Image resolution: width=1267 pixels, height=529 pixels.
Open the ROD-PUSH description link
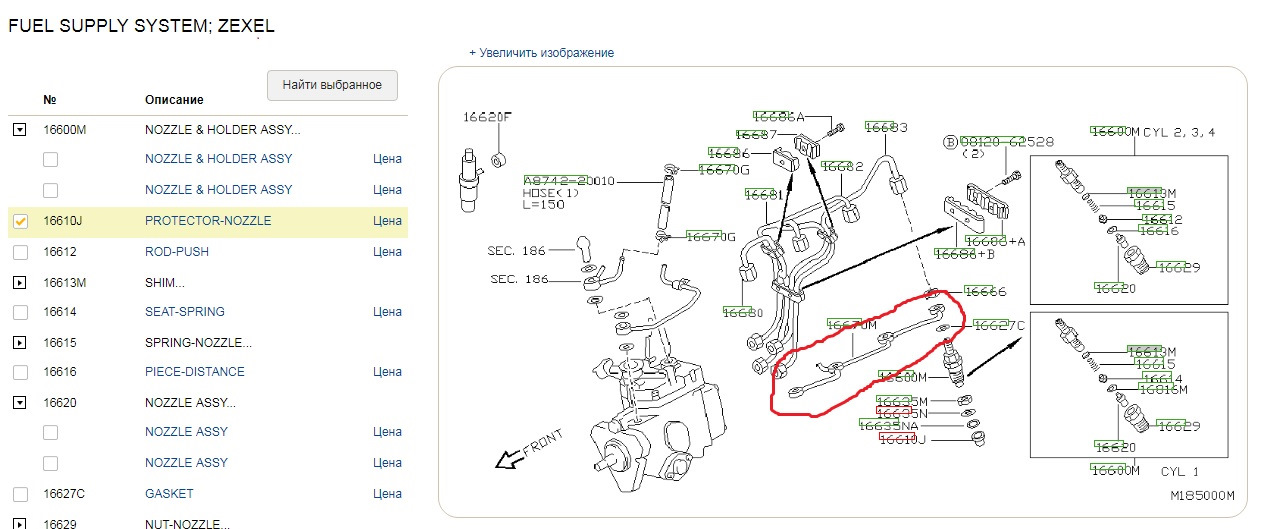click(x=177, y=252)
